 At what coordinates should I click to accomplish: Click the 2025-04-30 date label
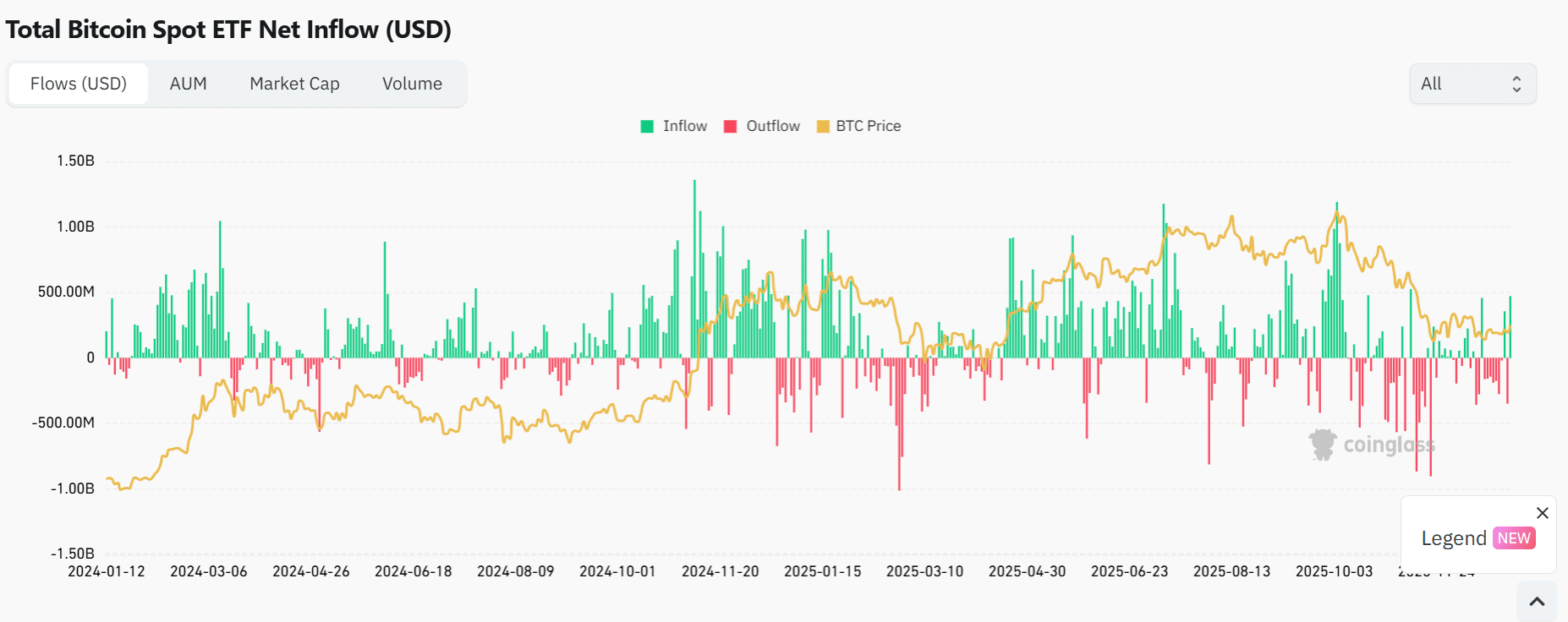point(1028,571)
